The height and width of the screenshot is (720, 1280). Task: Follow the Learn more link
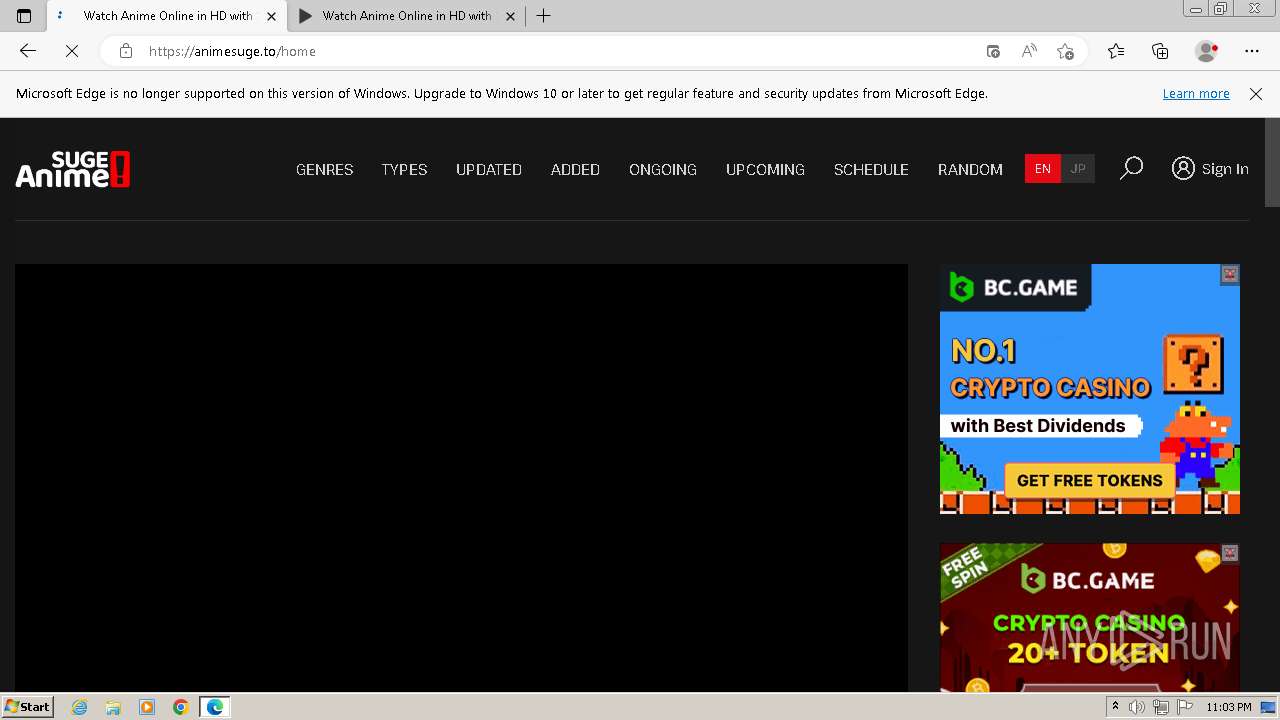[x=1196, y=94]
